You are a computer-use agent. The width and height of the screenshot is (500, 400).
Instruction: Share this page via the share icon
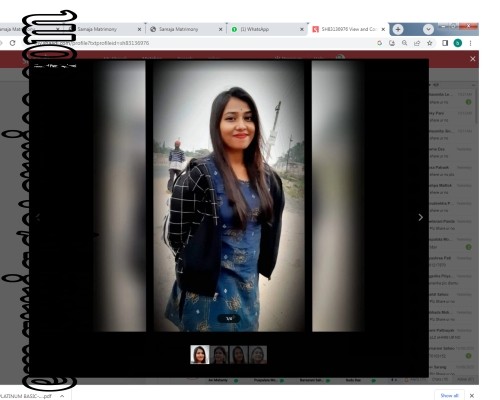(x=417, y=43)
